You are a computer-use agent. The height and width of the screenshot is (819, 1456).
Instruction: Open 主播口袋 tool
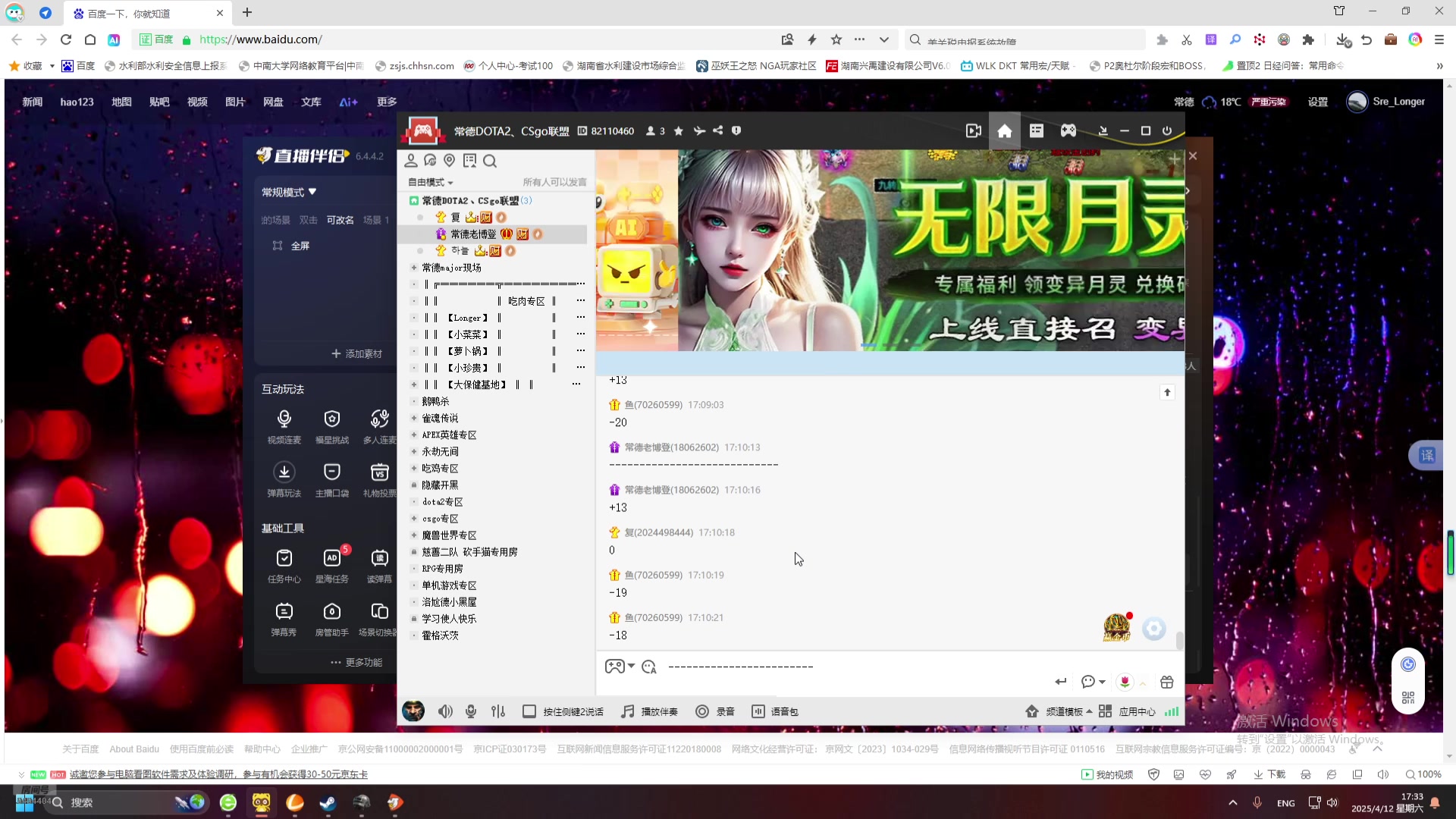coord(331,480)
